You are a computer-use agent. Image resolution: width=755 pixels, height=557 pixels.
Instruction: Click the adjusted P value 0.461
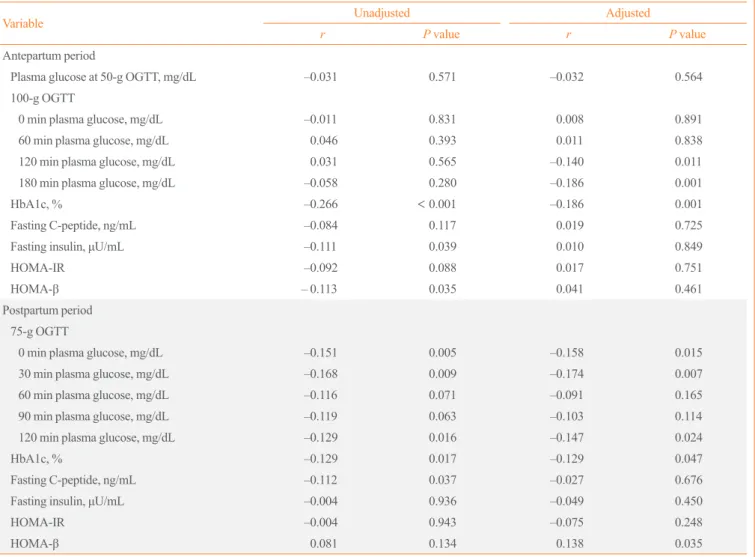tap(689, 289)
